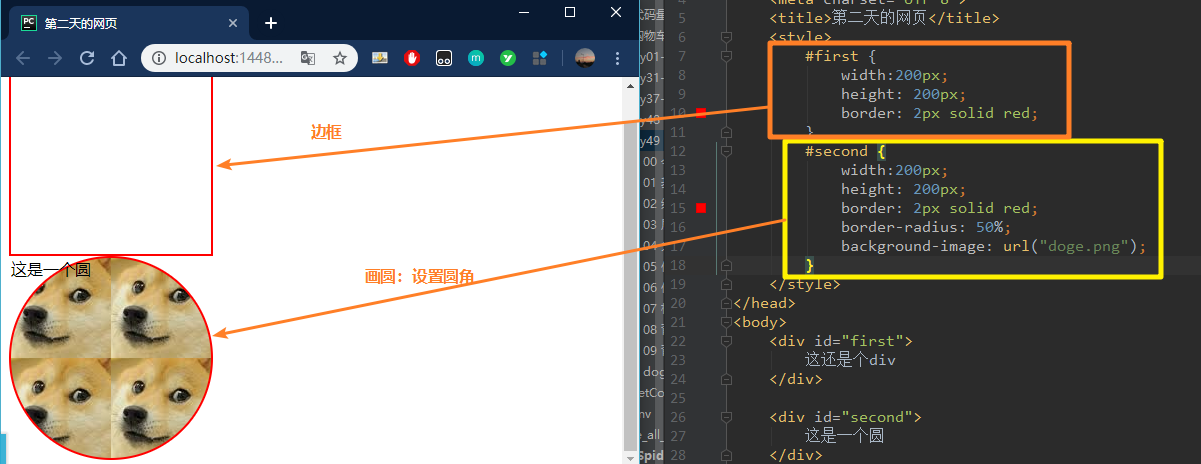Open the picture extension icon
The width and height of the screenshot is (1201, 464).
380,59
